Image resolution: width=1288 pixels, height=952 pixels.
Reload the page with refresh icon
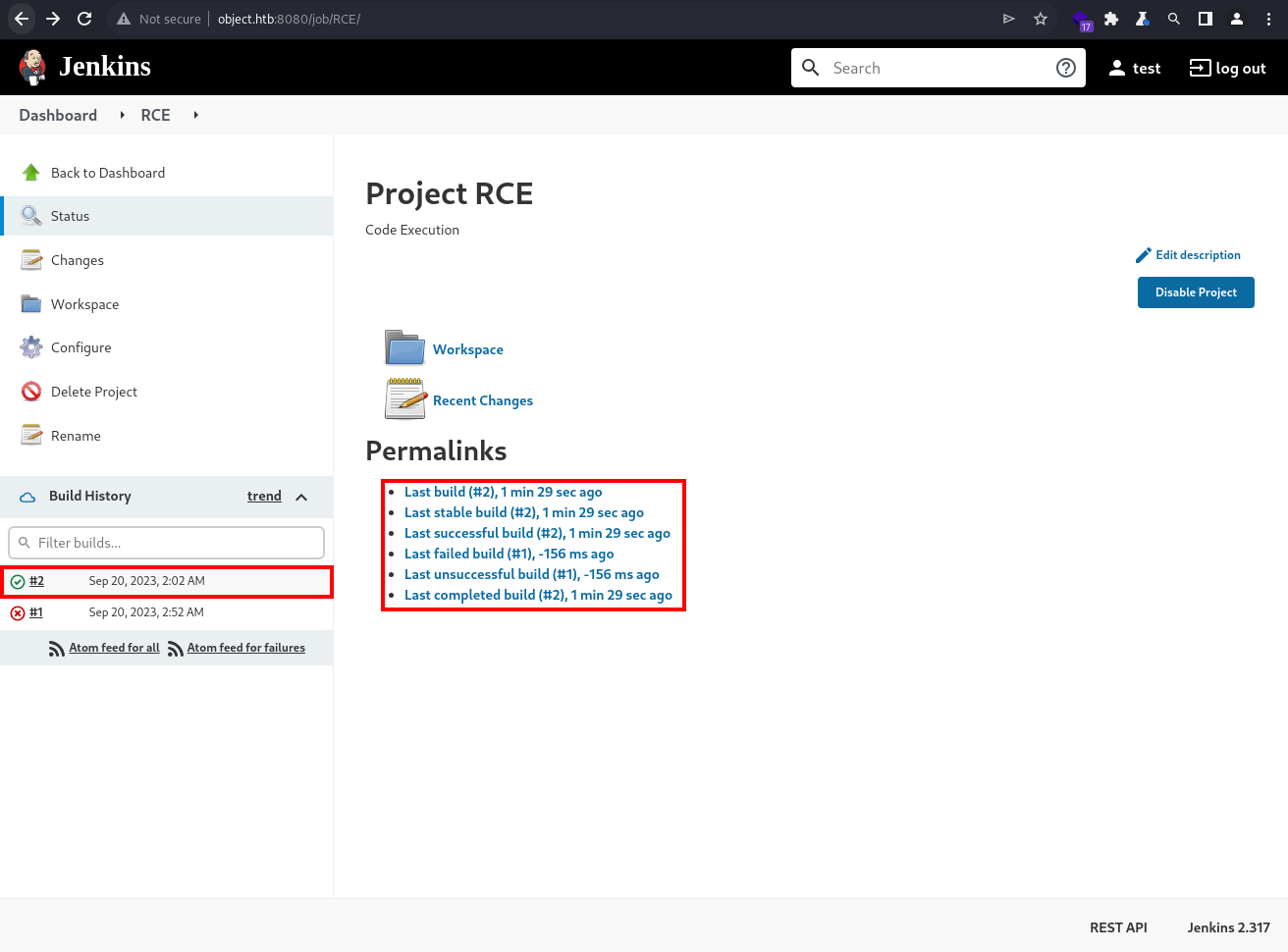[x=84, y=19]
